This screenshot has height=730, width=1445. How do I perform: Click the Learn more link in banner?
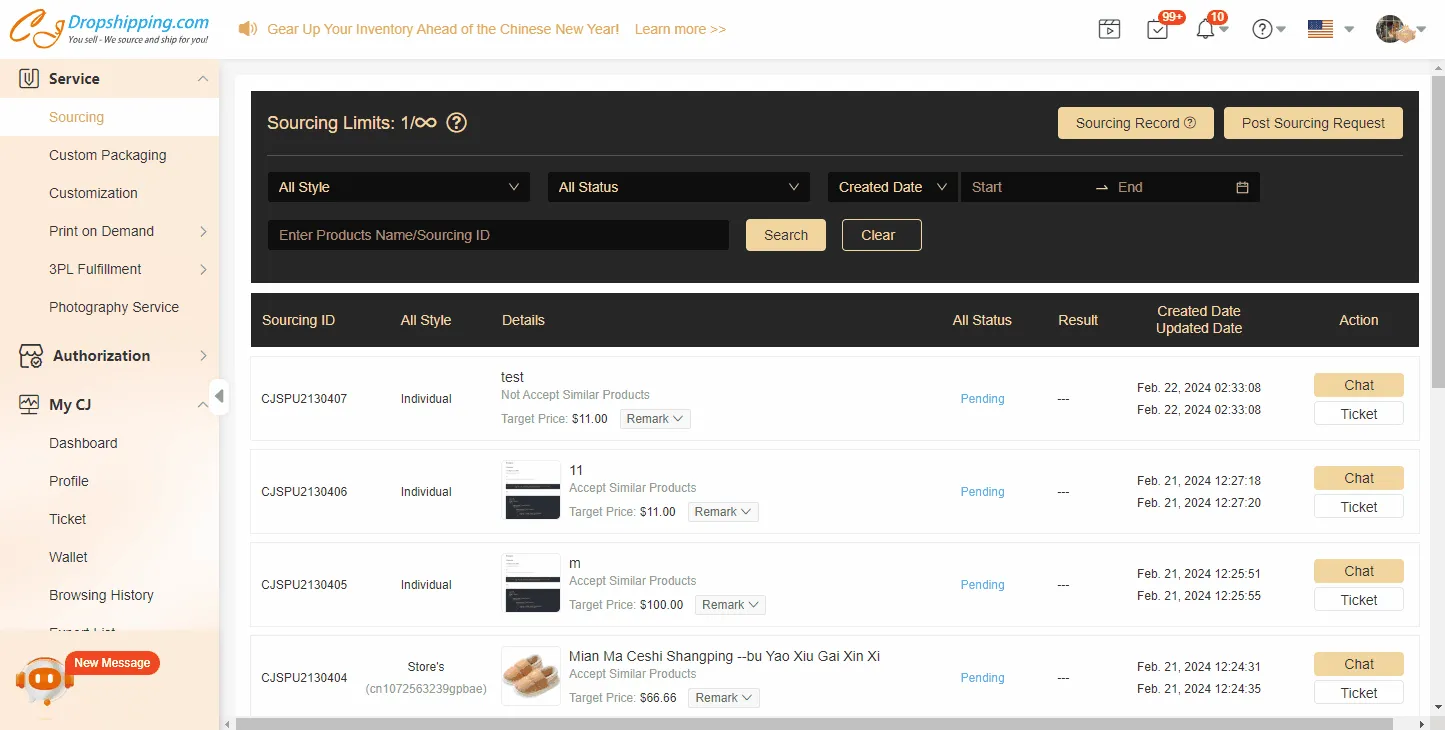[x=680, y=29]
